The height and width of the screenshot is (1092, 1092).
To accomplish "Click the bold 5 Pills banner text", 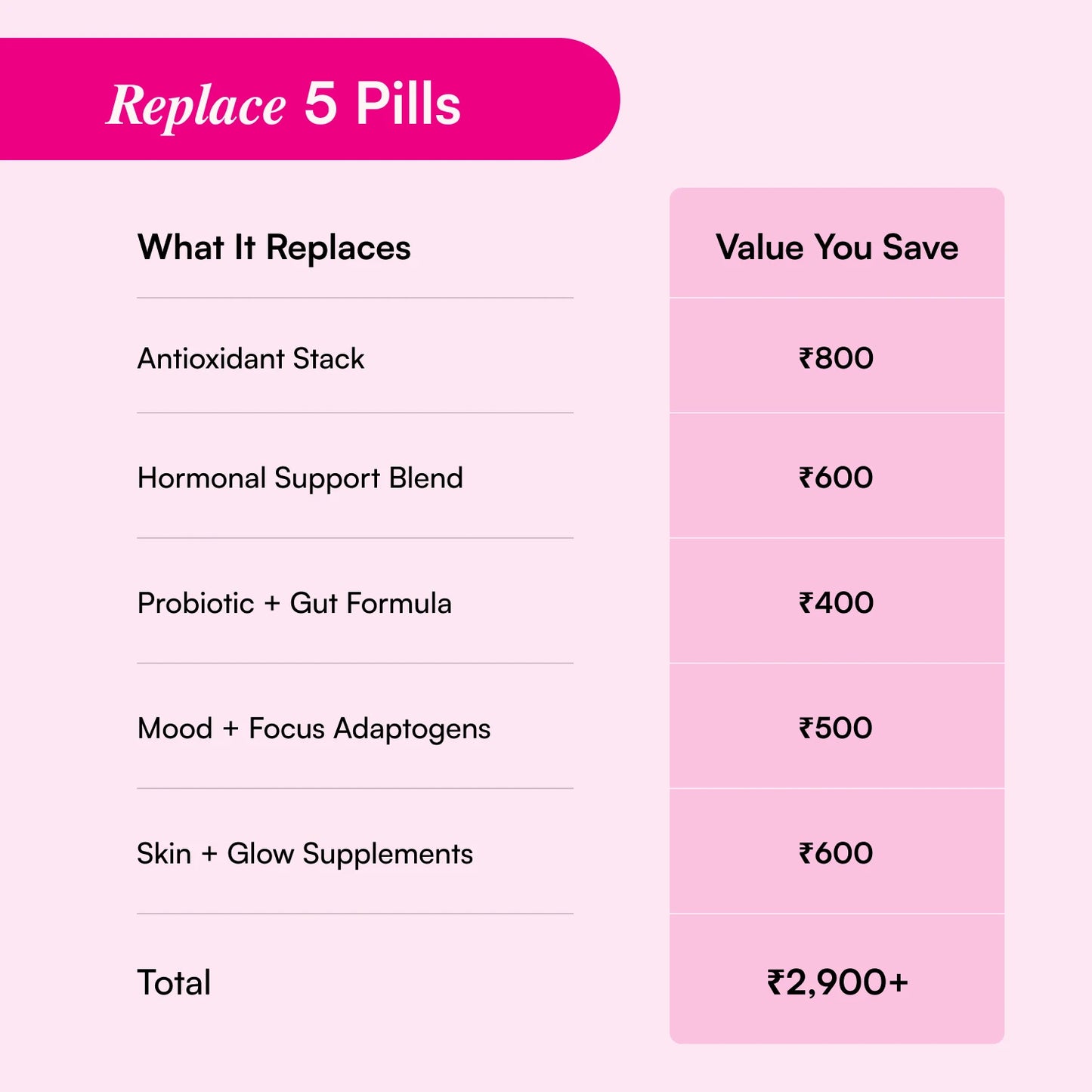I will (382, 103).
